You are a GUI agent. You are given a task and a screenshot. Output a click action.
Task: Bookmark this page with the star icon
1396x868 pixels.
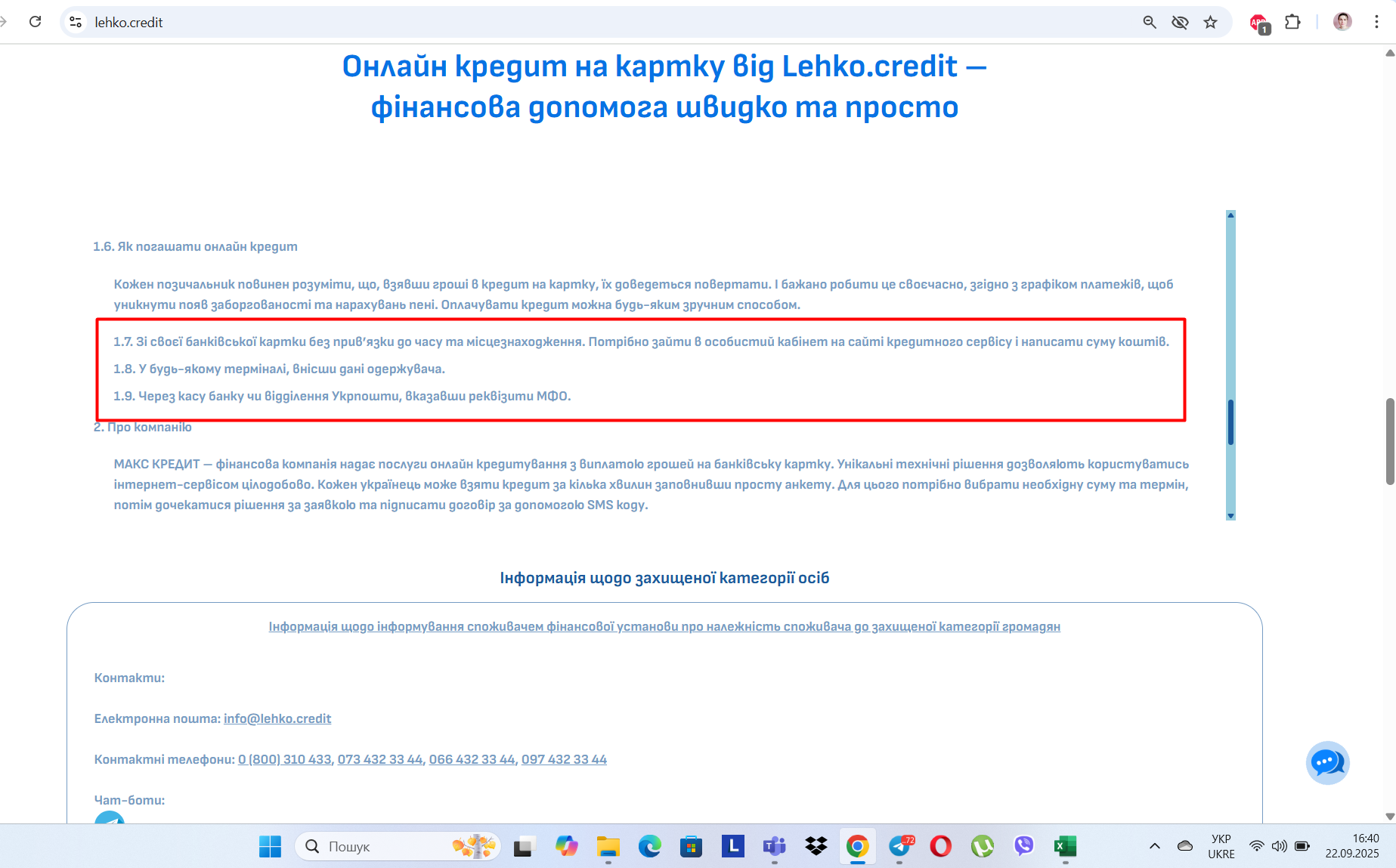[1211, 22]
